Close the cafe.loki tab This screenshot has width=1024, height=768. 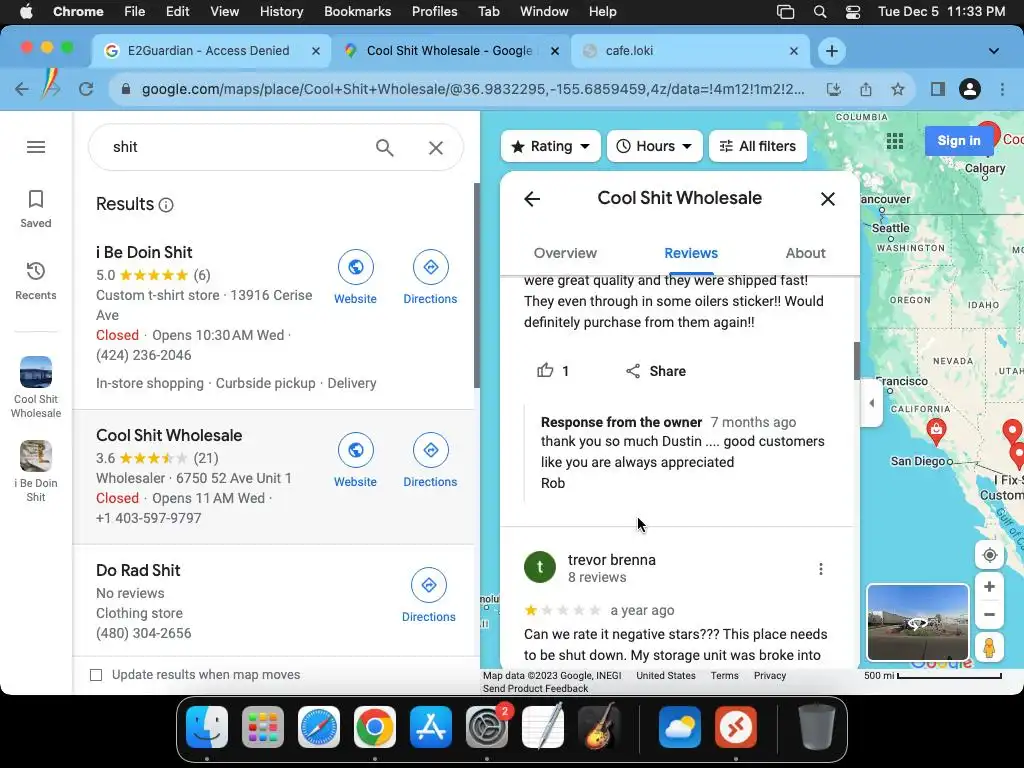coord(793,51)
